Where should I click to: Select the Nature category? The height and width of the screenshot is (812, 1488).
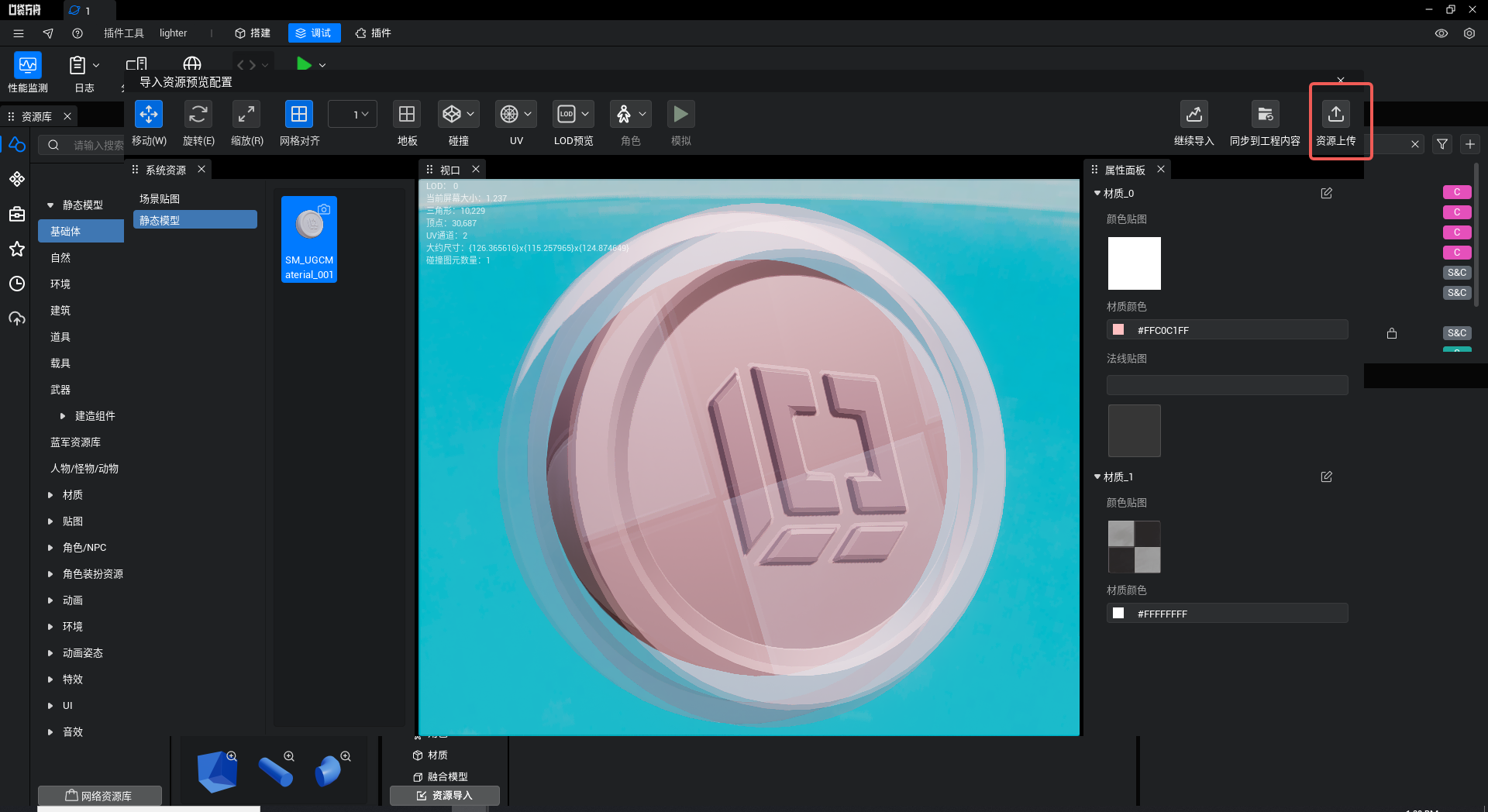pos(60,258)
